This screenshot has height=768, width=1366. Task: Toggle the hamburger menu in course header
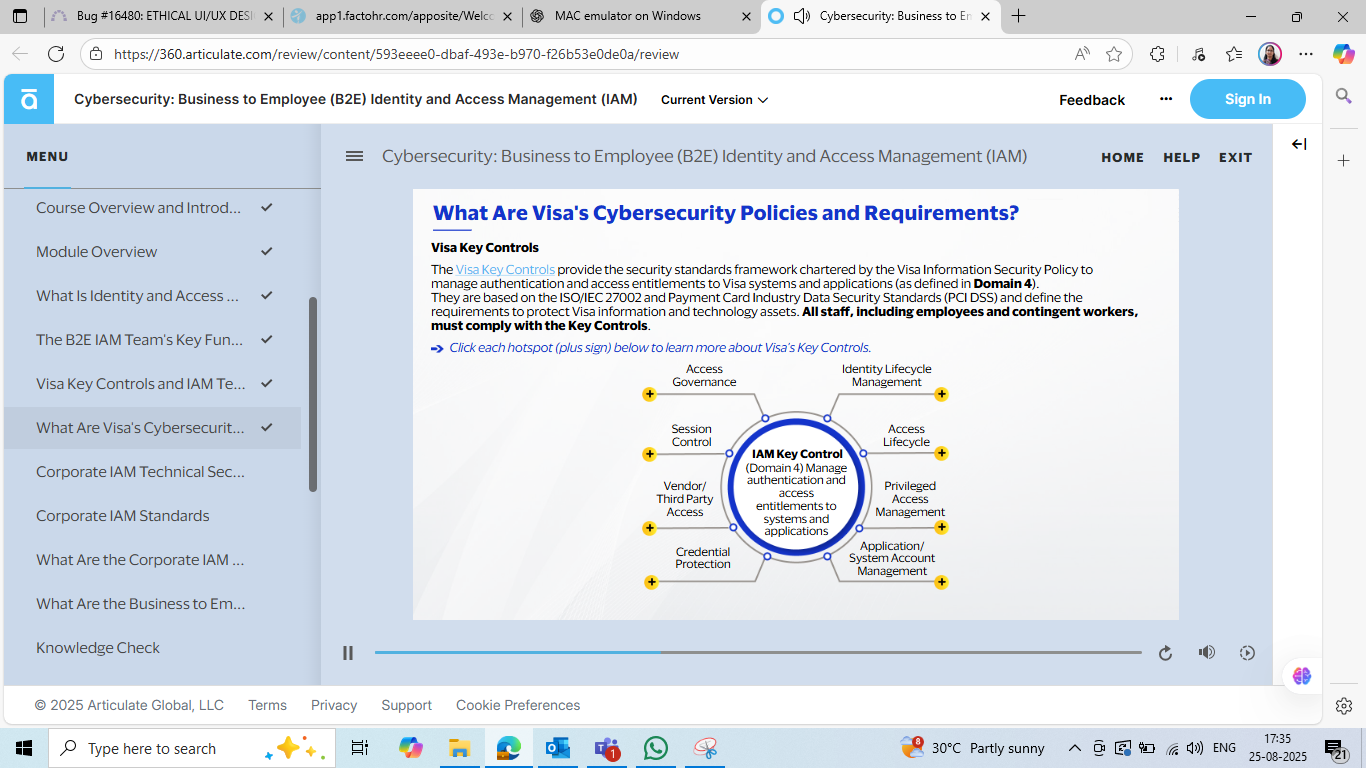[354, 156]
